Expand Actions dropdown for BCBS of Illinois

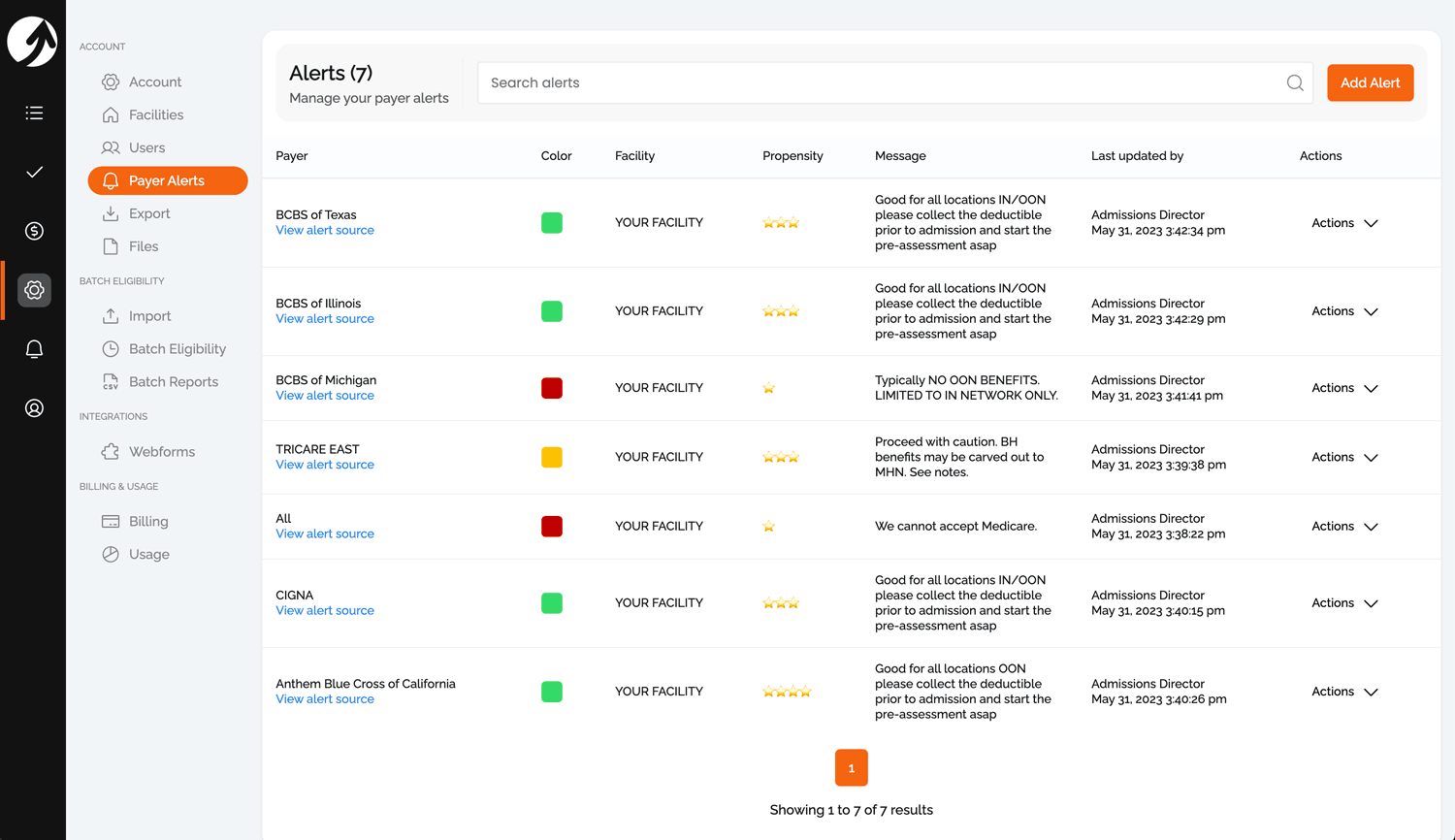[1344, 311]
